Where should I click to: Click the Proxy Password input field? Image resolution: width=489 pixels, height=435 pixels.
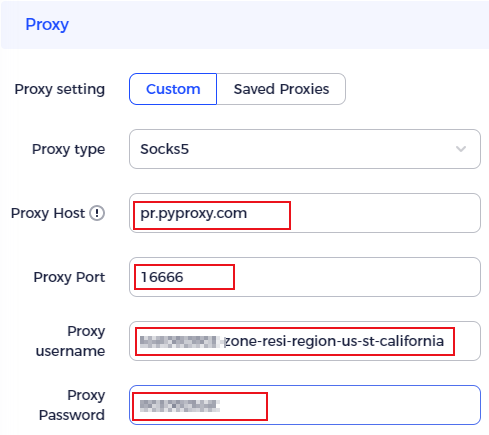305,405
